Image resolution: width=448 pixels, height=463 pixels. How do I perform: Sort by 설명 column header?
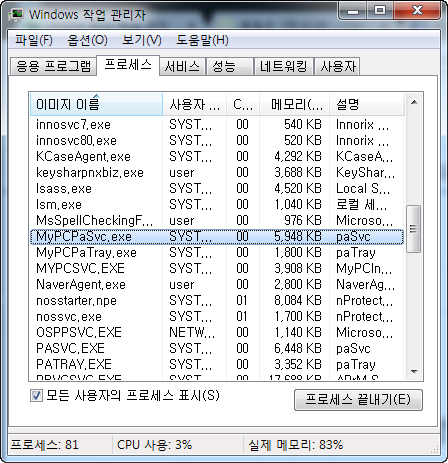[x=367, y=105]
